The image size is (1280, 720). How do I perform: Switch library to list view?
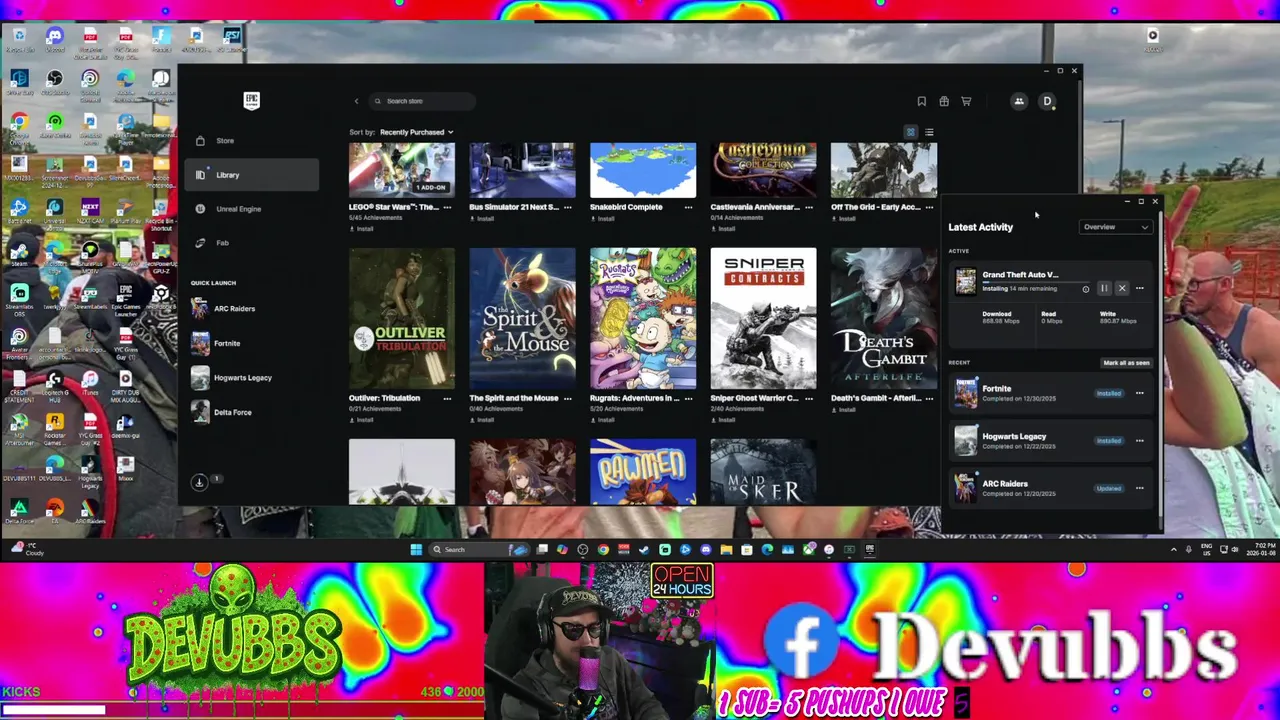pyautogui.click(x=929, y=132)
